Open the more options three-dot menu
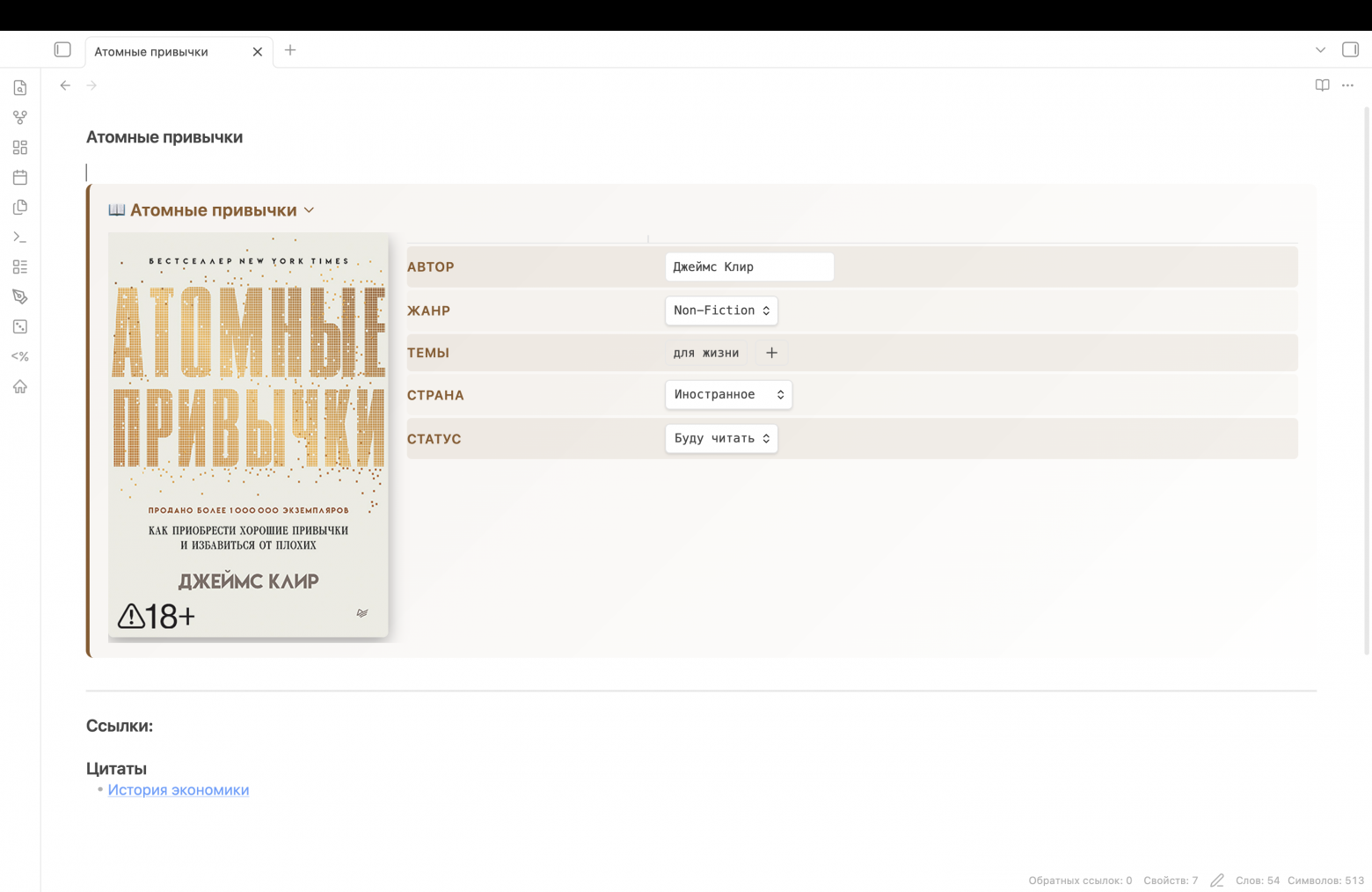This screenshot has width=1372, height=892. tap(1347, 85)
